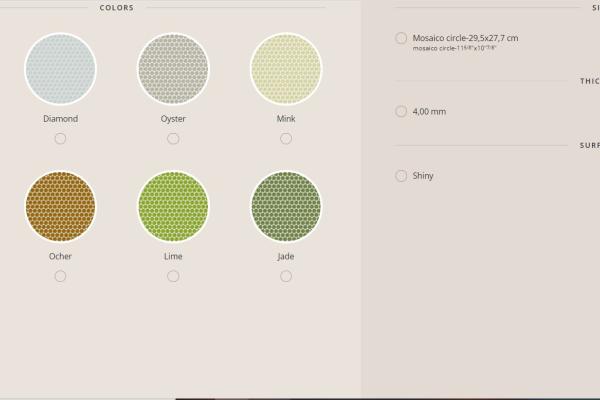600x400 pixels.
Task: Select the Jade color radio button
Action: click(x=286, y=276)
